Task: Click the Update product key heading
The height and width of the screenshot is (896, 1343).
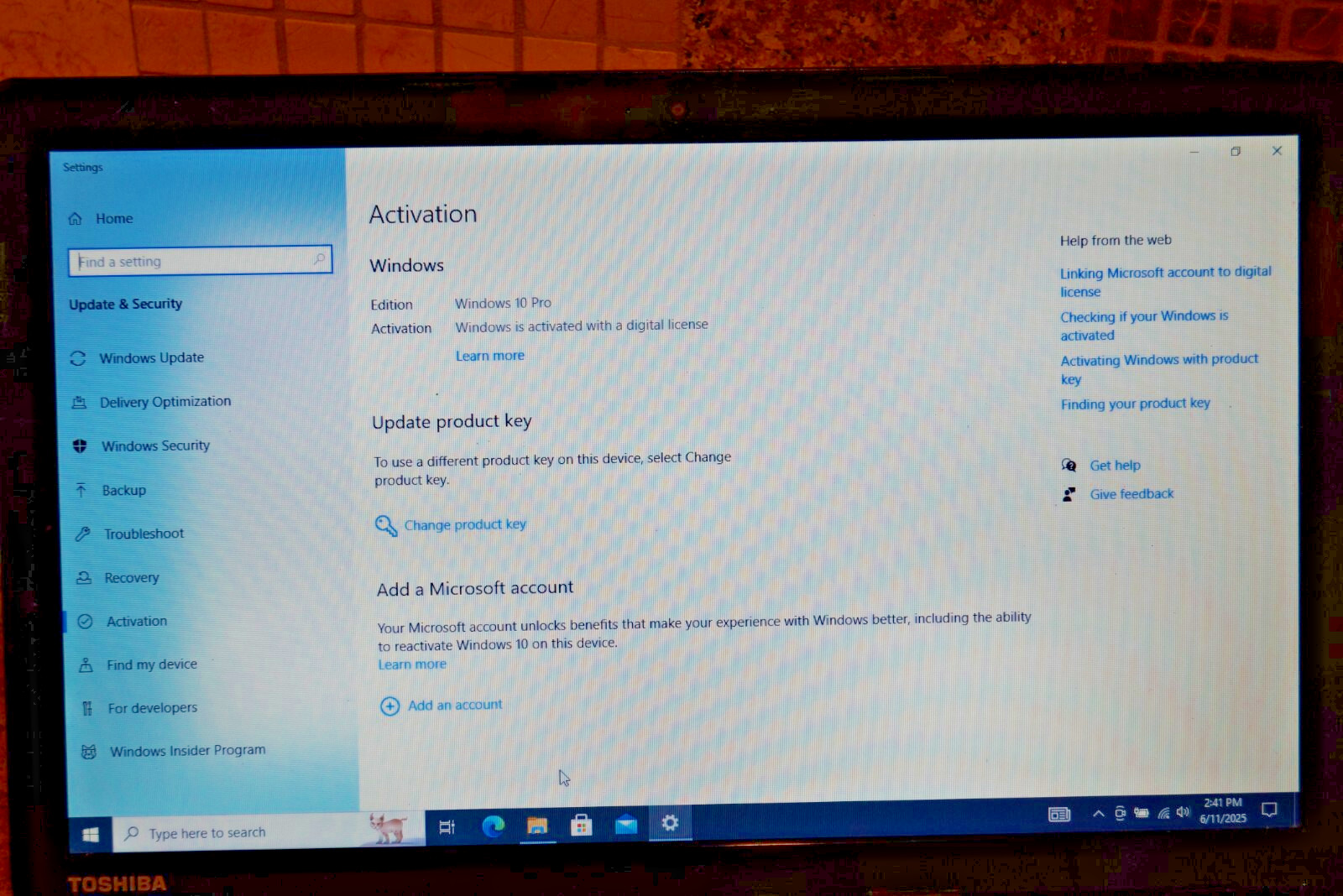Action: coord(452,421)
